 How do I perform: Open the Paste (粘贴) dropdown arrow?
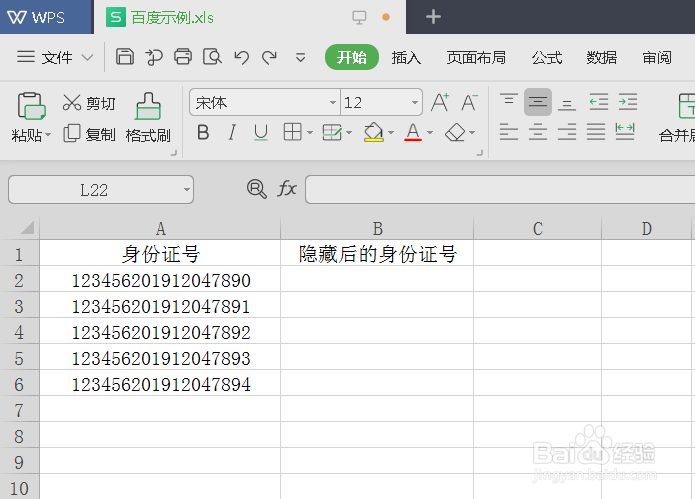coord(48,134)
